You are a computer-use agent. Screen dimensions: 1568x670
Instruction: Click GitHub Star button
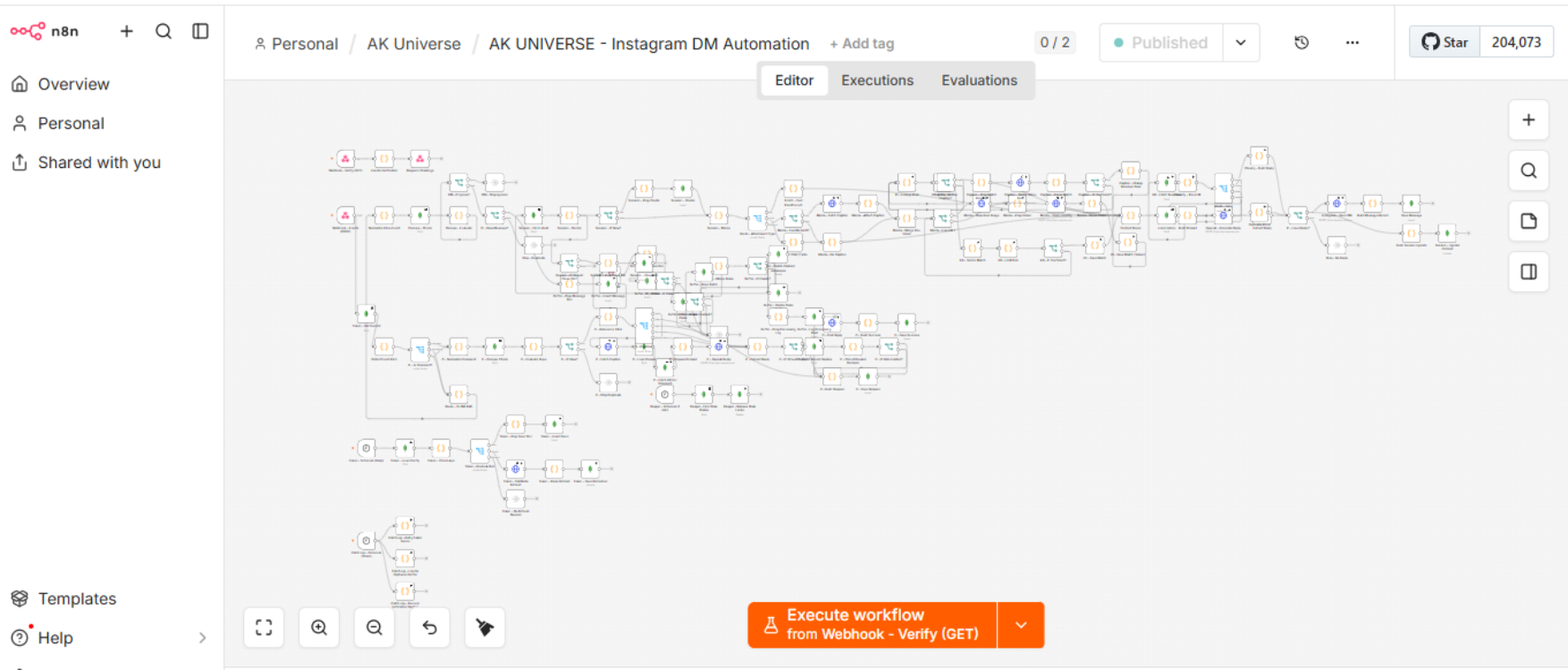[x=1445, y=42]
